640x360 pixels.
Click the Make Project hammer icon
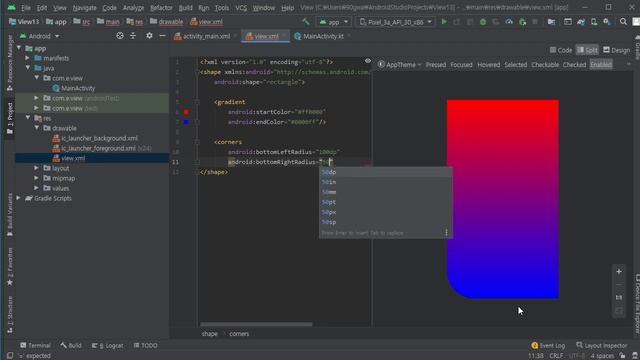(306, 22)
